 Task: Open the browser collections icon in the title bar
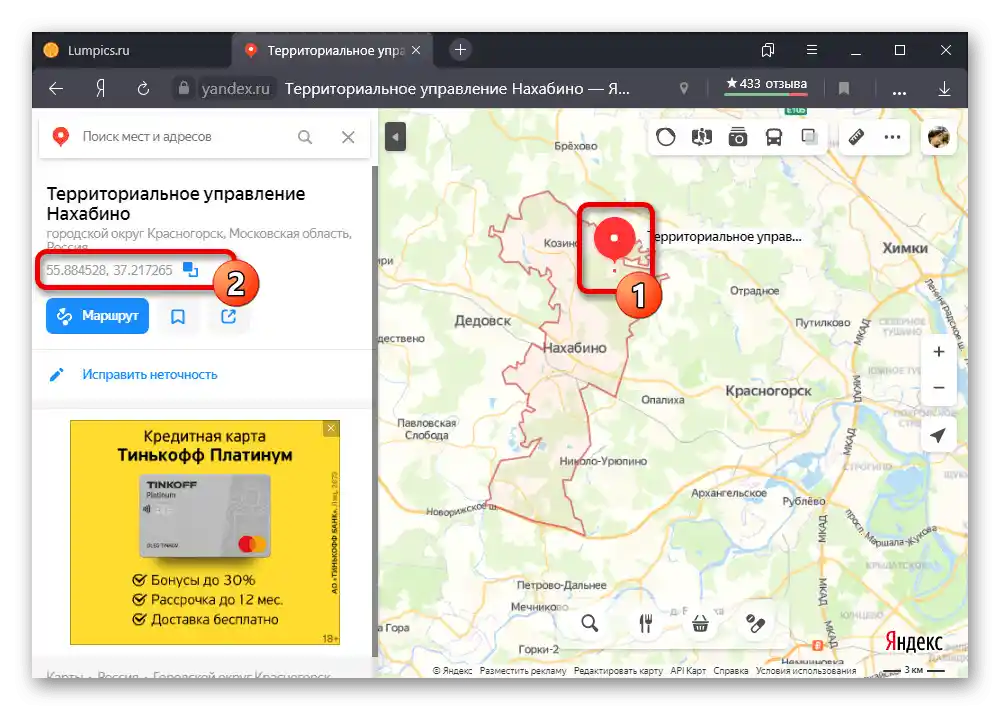click(x=768, y=50)
